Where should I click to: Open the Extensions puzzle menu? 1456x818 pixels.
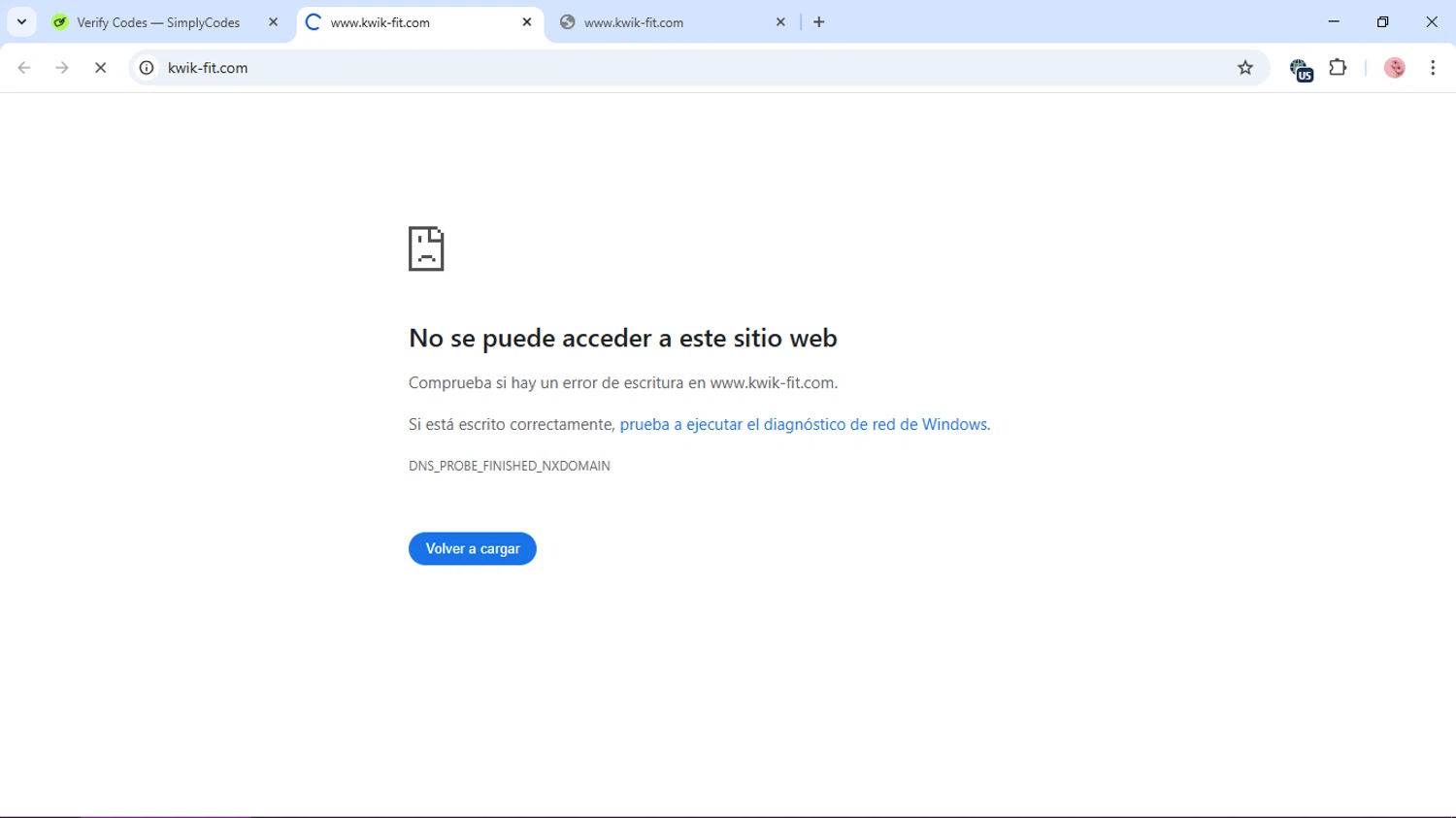coord(1338,68)
